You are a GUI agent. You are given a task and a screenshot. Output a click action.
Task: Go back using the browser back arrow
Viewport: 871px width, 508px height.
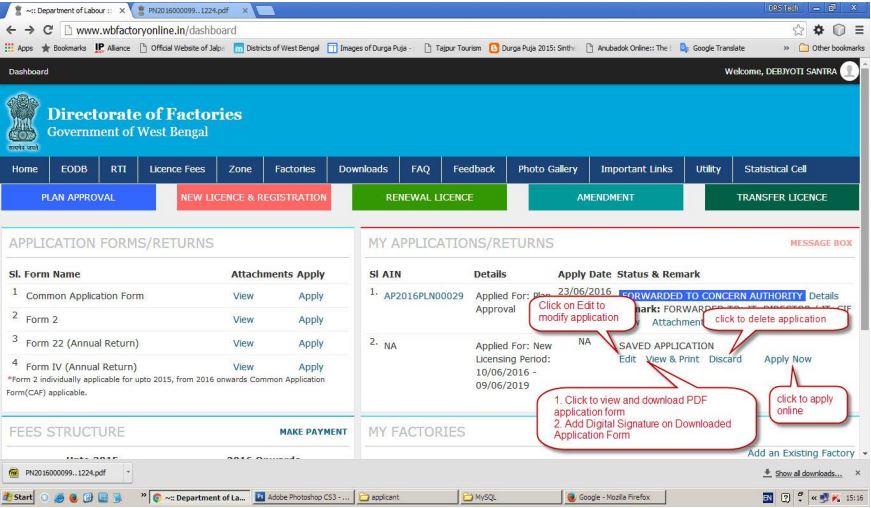11,30
